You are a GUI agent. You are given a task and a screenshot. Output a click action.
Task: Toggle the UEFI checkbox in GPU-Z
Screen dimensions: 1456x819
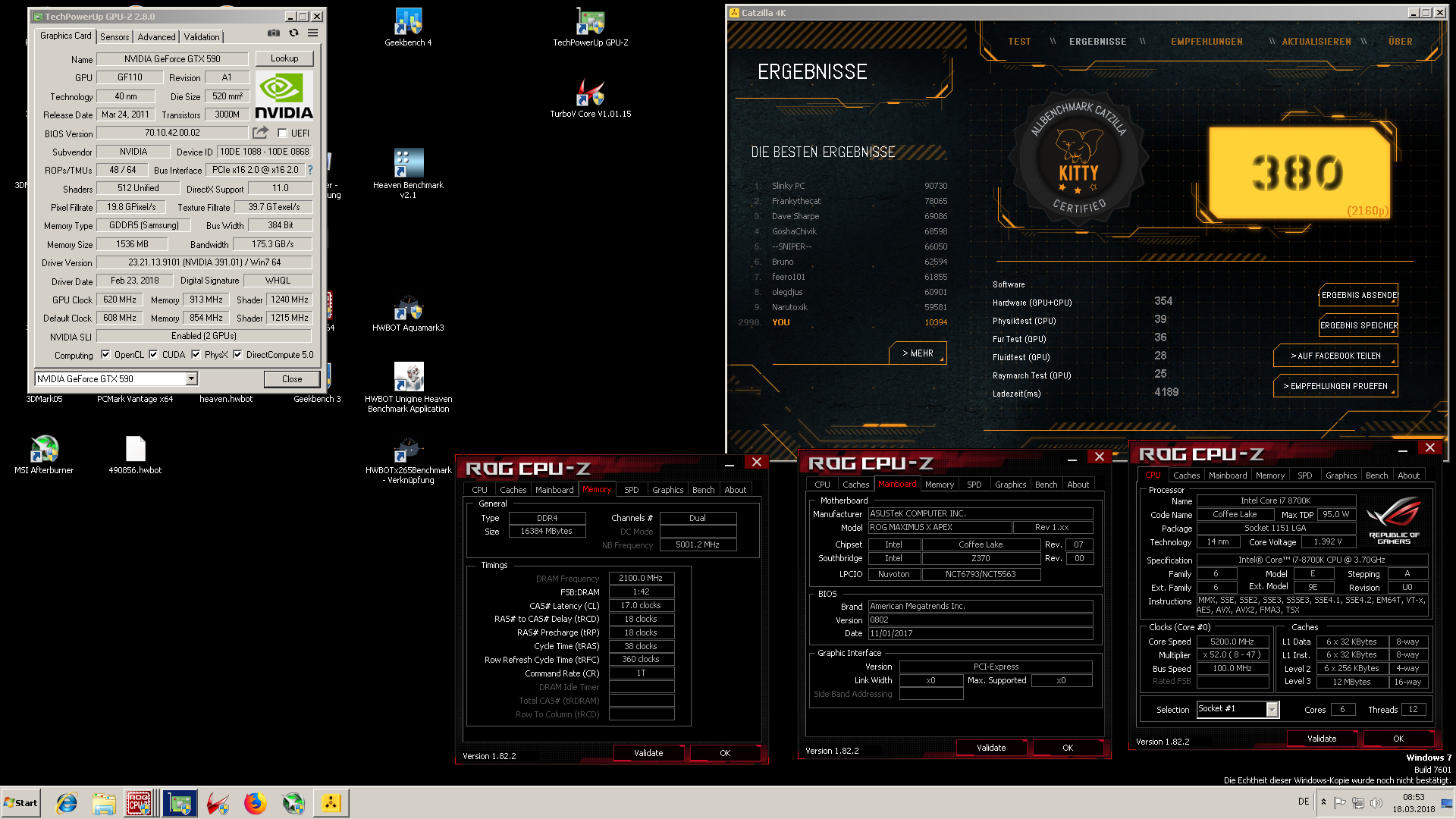[x=282, y=133]
